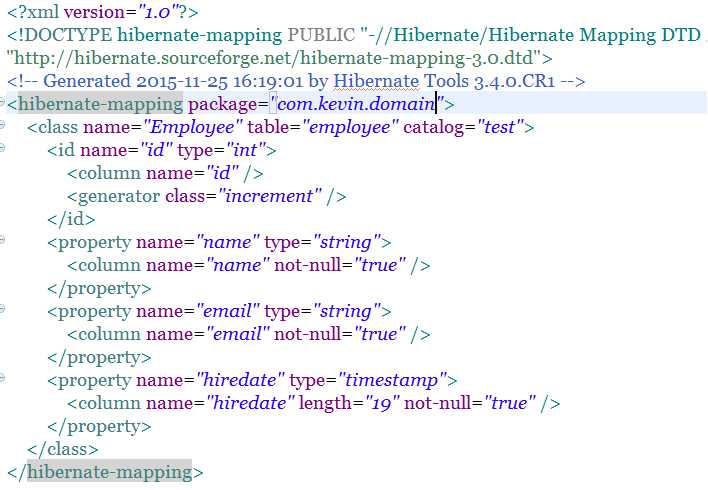Collapse the fold marker beside property name="name" line
Image resolution: width=708 pixels, height=490 pixels.
click(x=2, y=239)
